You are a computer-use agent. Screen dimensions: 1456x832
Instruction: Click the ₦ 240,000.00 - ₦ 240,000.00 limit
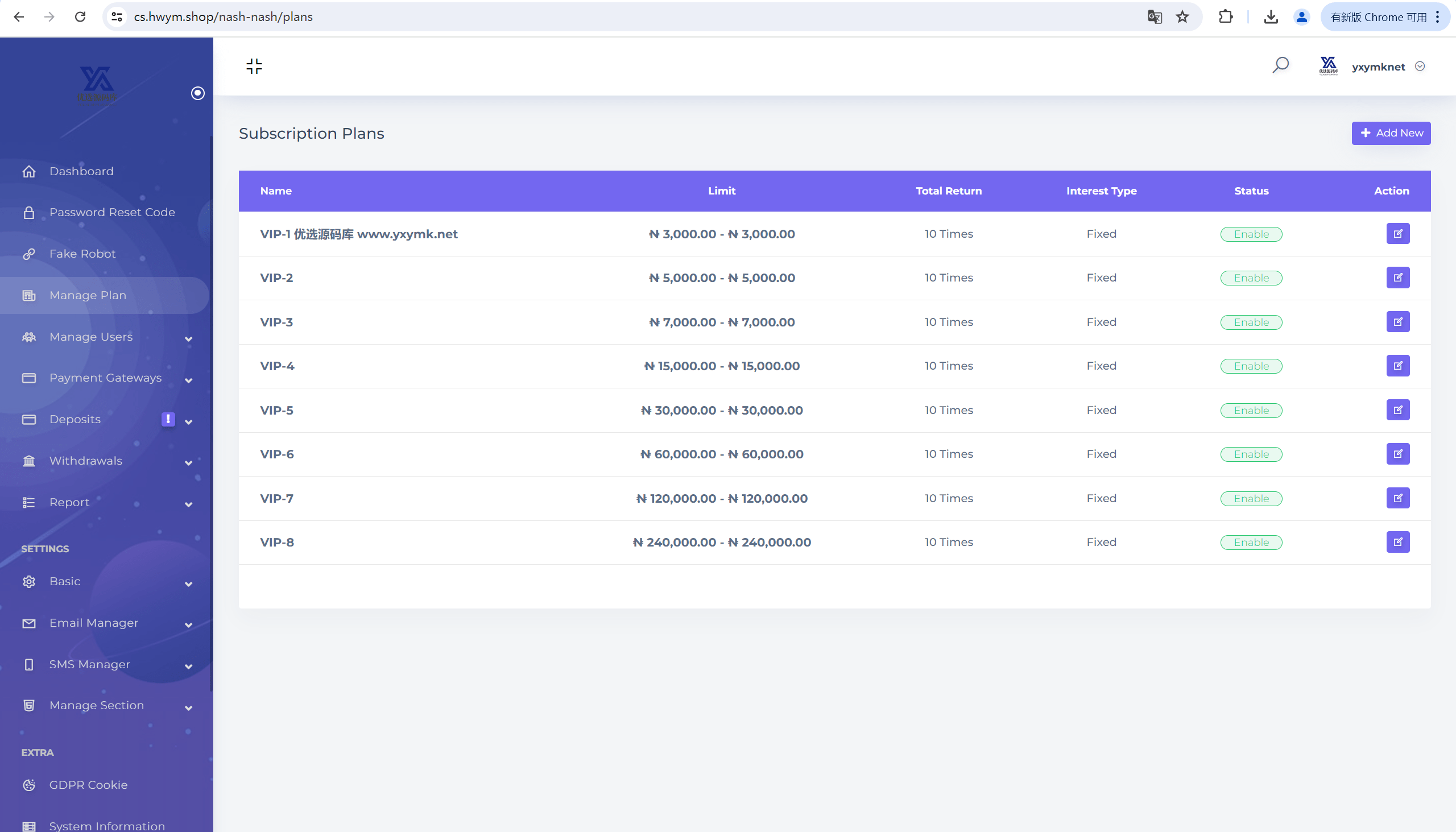click(x=722, y=543)
